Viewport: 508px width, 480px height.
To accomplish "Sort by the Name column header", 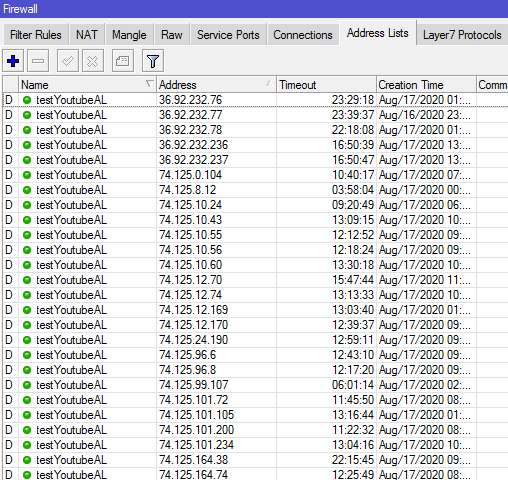I will point(87,85).
